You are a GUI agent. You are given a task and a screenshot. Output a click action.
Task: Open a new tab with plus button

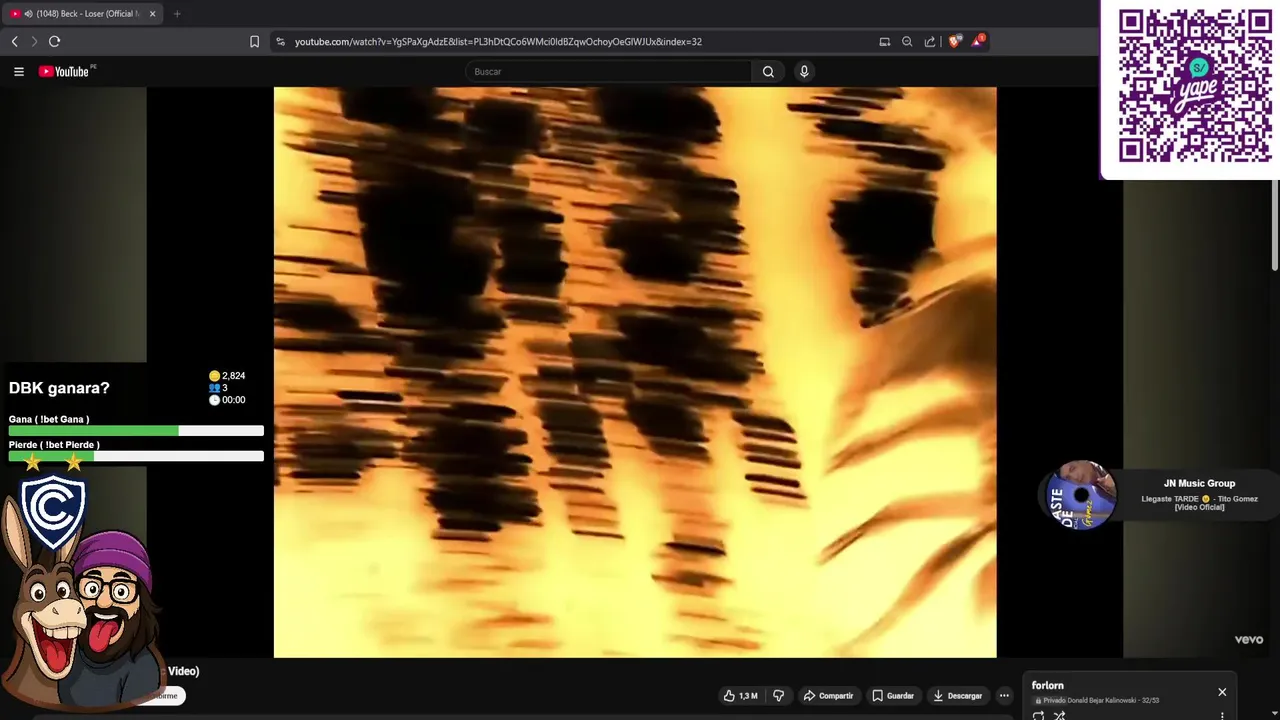[177, 14]
